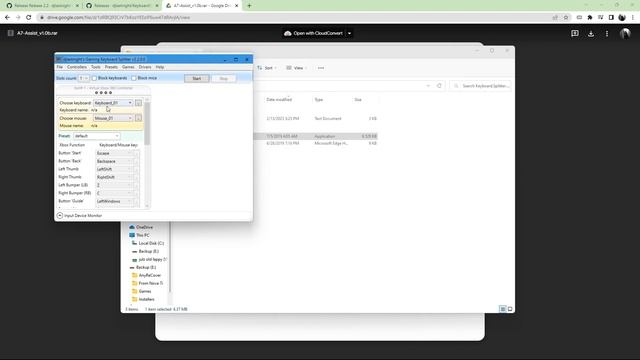The height and width of the screenshot is (360, 640).
Task: Download the A7-Assist file from Drive
Action: tap(591, 33)
